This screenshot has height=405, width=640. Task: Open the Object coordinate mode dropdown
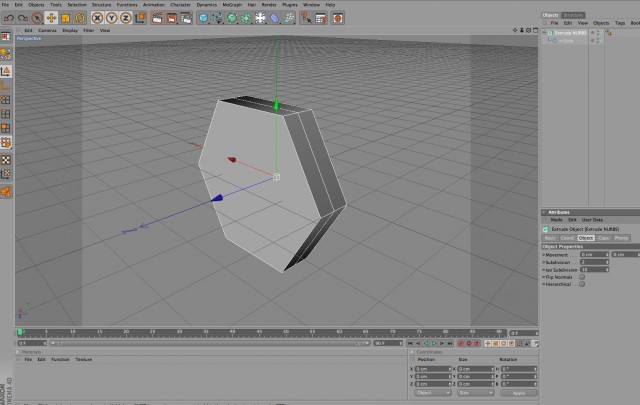(x=433, y=393)
